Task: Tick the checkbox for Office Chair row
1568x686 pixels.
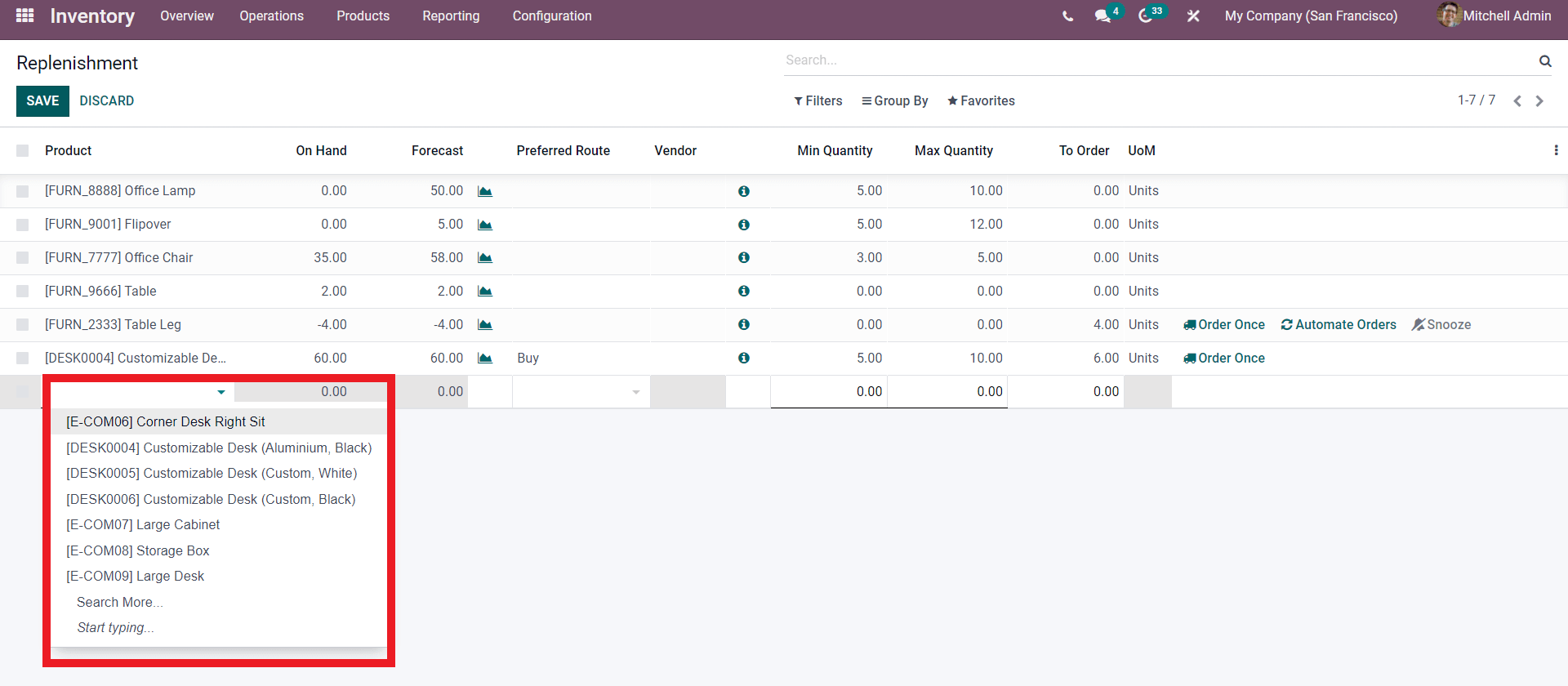Action: coord(23,258)
